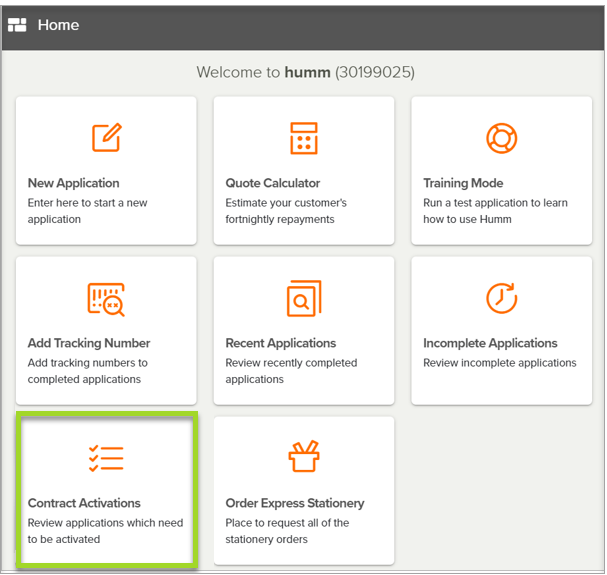
Task: Click the New Application tile heading
Action: point(74,183)
